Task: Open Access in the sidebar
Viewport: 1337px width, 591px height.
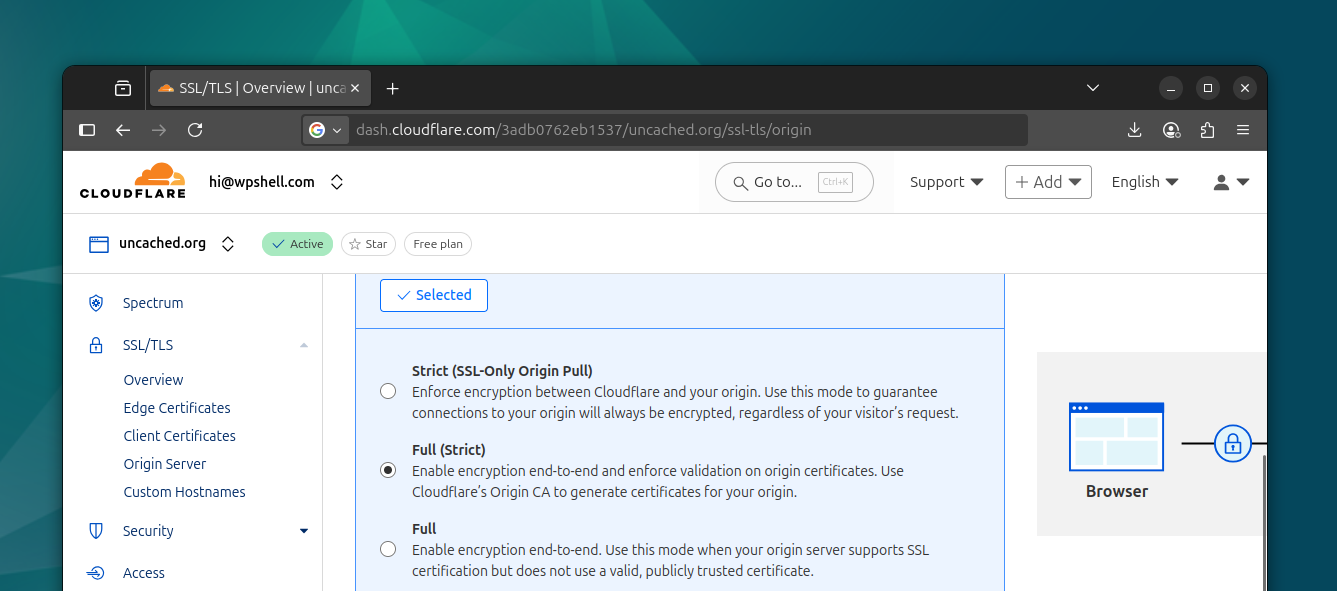Action: (x=144, y=573)
